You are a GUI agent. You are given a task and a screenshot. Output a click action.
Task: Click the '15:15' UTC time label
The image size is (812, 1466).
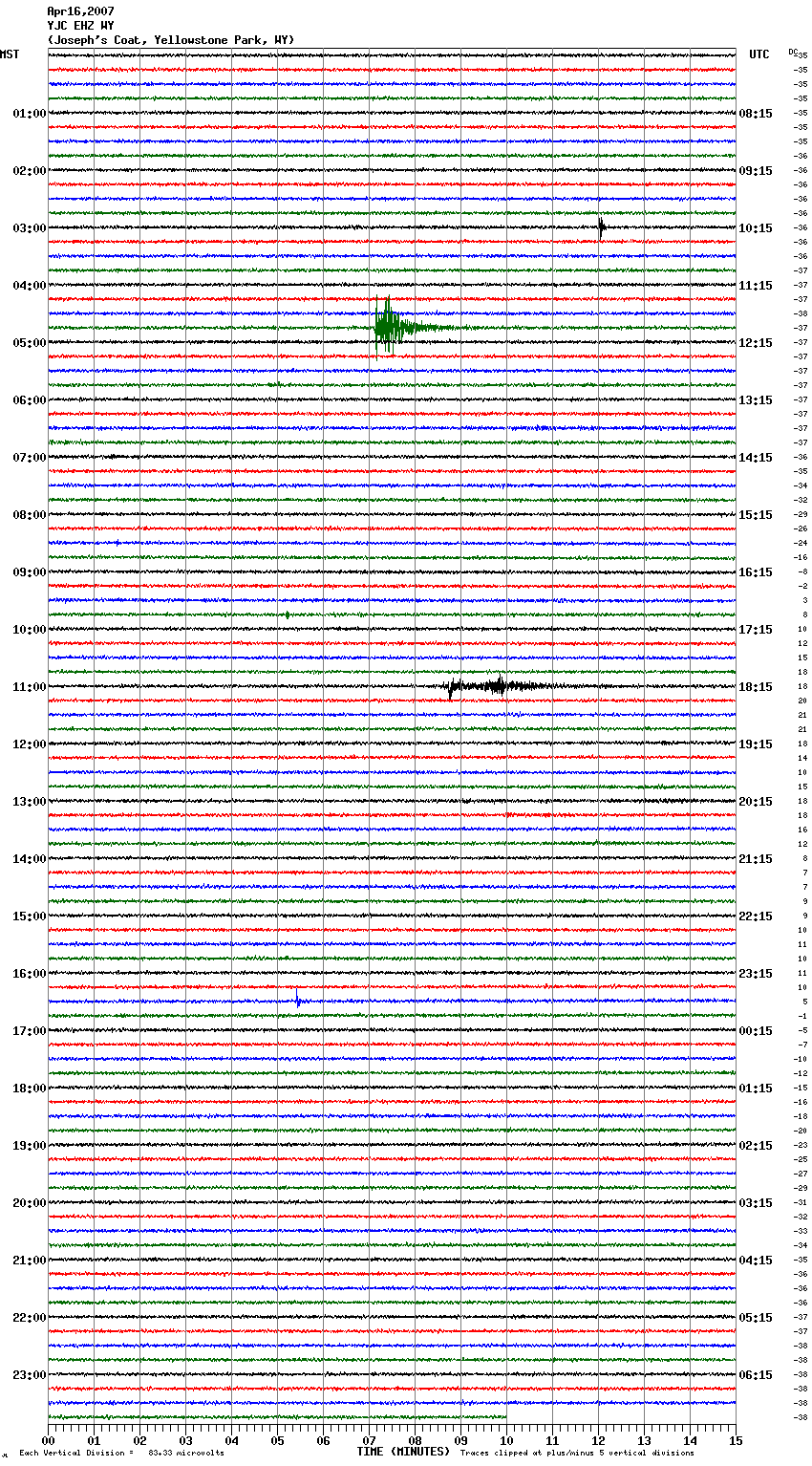coord(756,515)
